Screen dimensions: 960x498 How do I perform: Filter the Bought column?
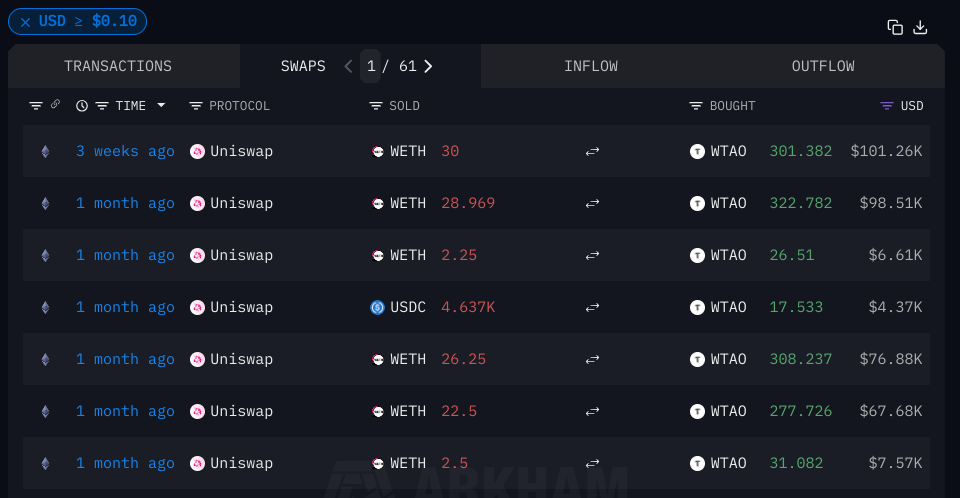[x=697, y=105]
